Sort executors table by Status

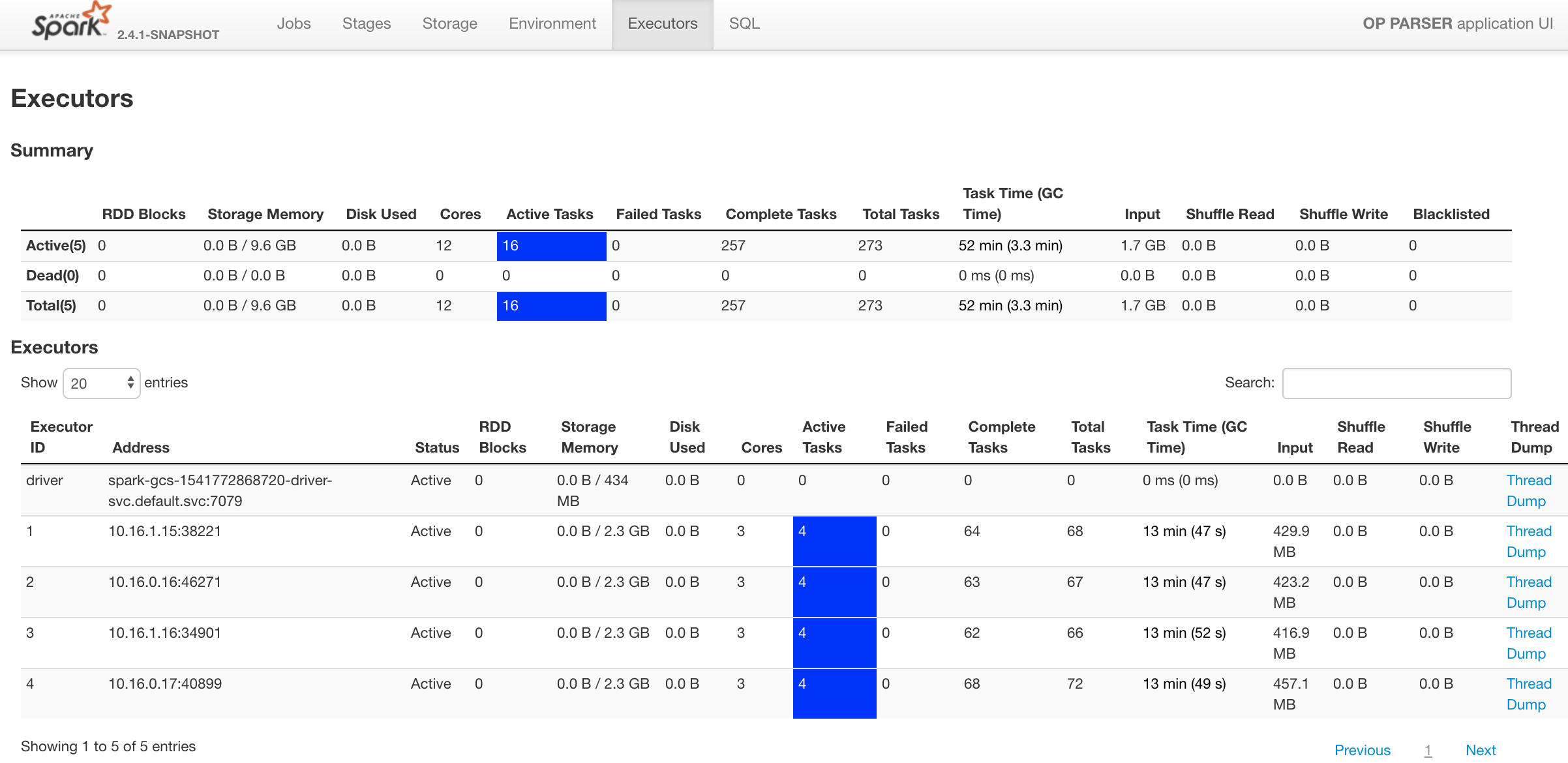437,447
